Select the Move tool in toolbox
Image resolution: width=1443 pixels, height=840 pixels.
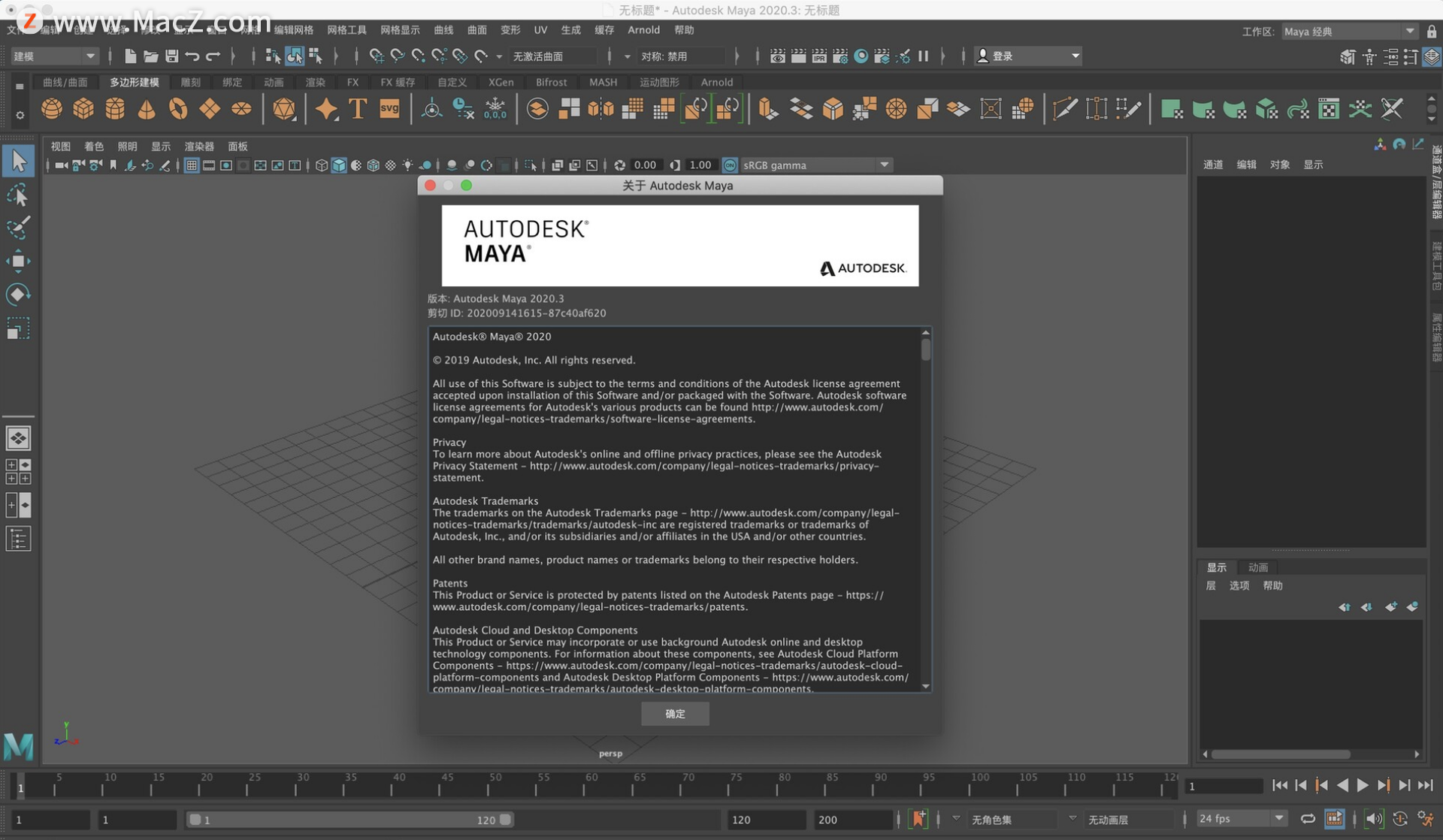(18, 261)
